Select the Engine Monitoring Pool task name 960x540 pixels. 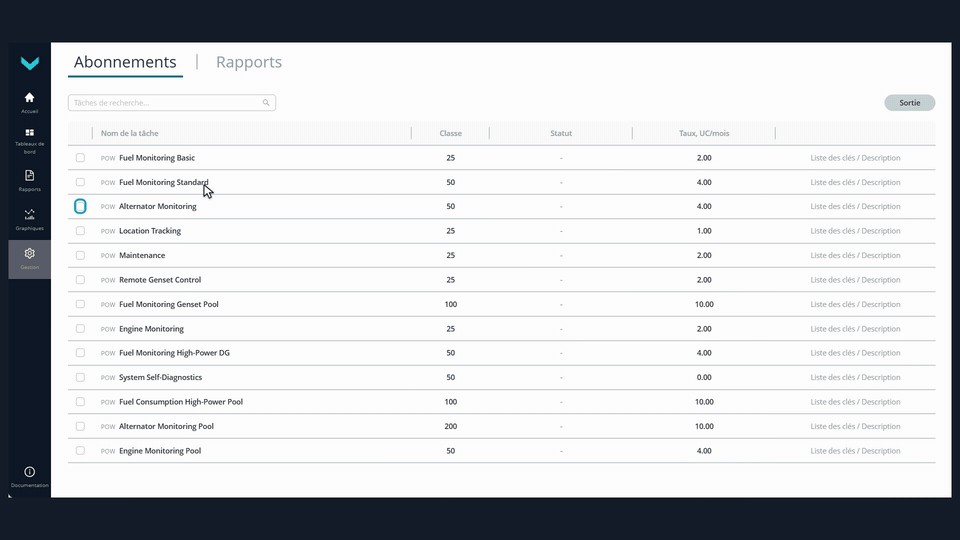pyautogui.click(x=160, y=451)
